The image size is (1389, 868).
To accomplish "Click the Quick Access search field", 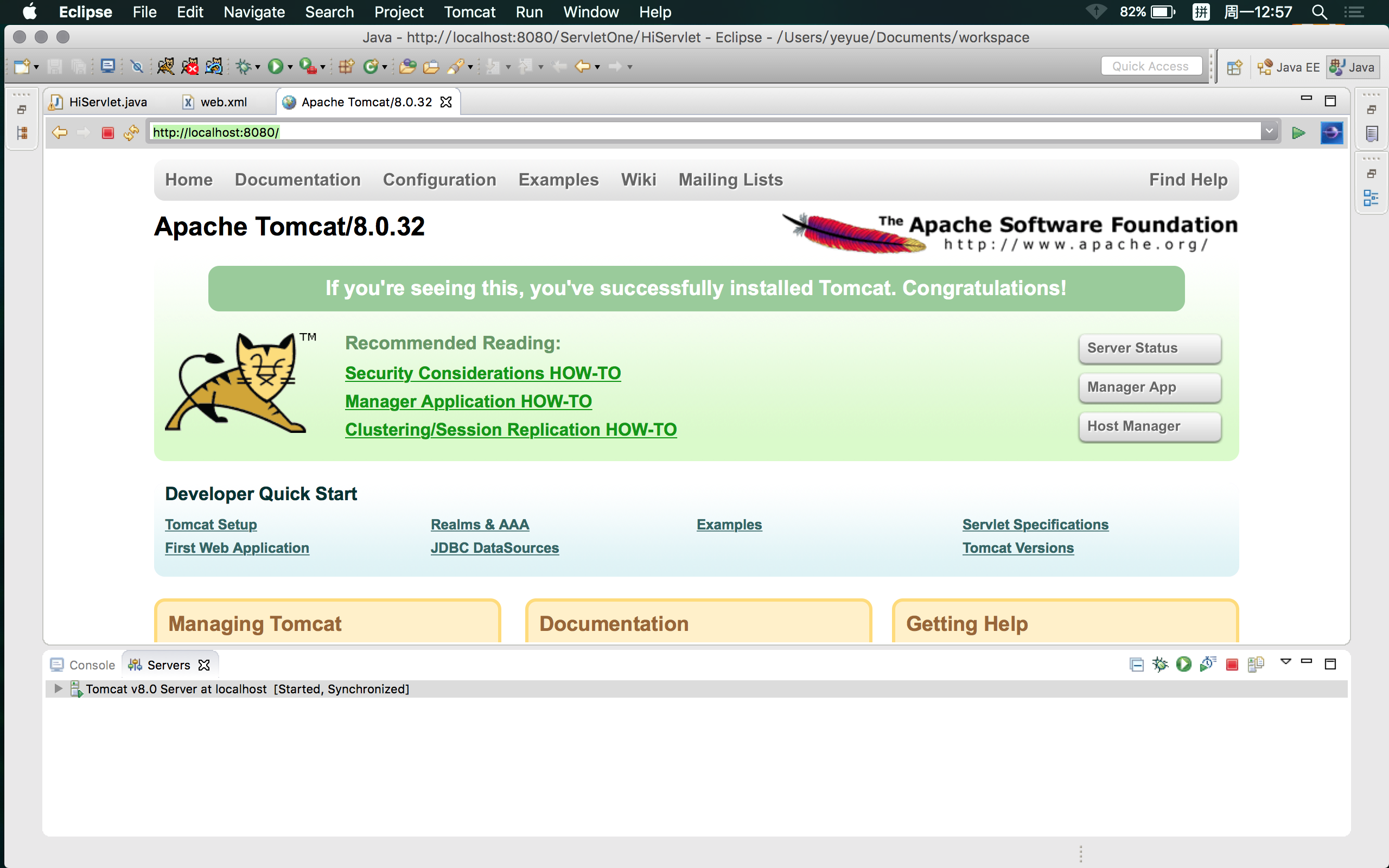I will pyautogui.click(x=1151, y=66).
